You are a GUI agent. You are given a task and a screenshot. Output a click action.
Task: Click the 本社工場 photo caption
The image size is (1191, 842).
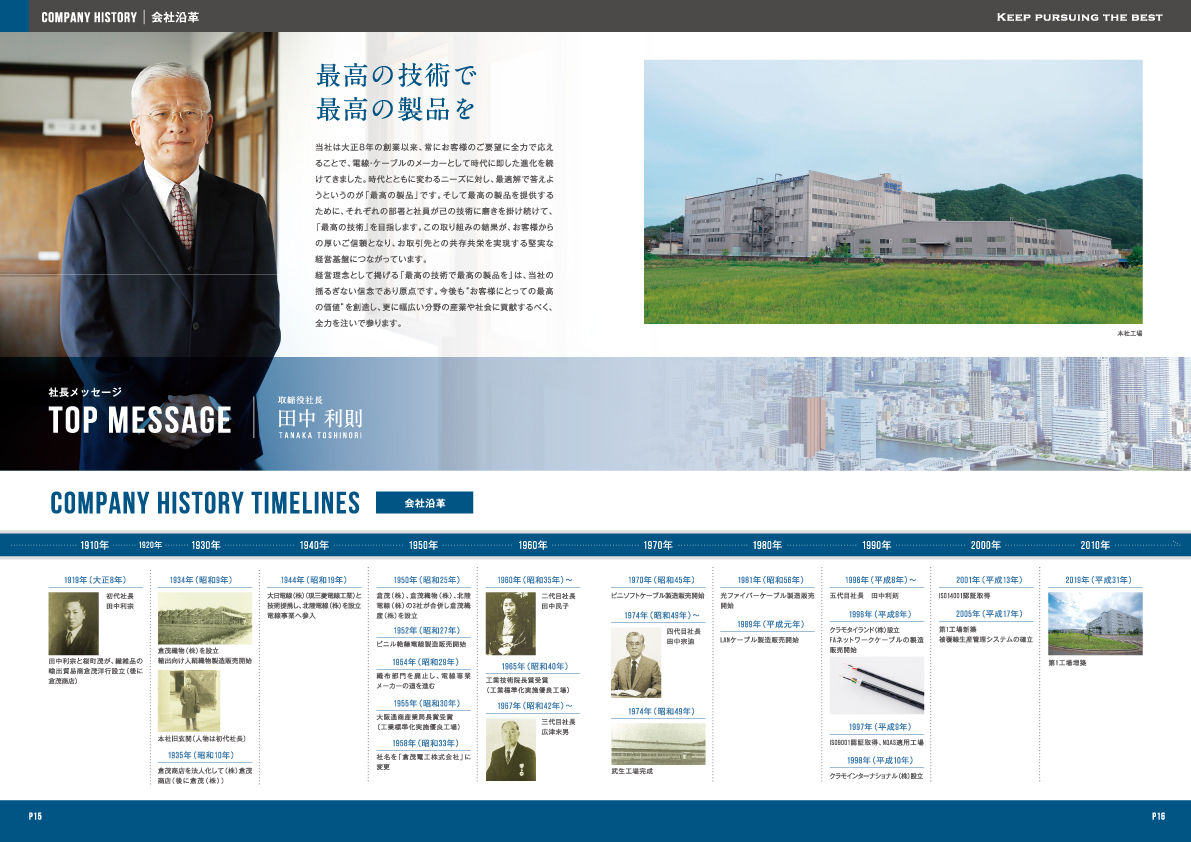click(1129, 333)
